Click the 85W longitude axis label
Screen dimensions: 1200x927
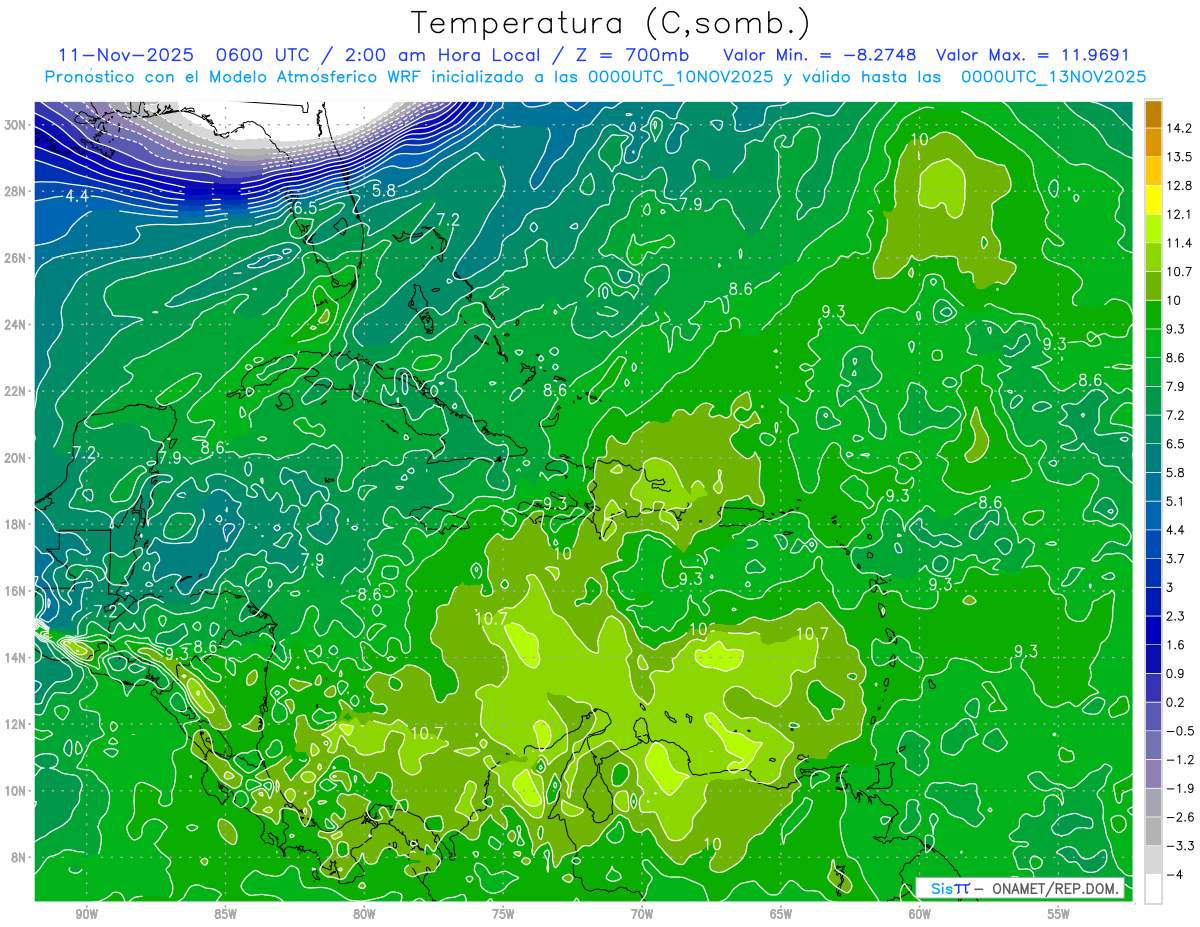[225, 914]
